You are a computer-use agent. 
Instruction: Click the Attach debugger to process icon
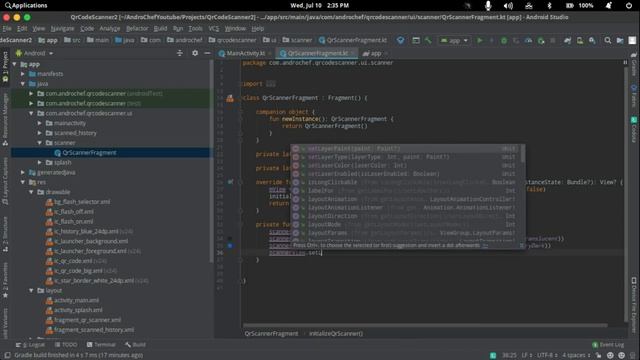(541, 40)
